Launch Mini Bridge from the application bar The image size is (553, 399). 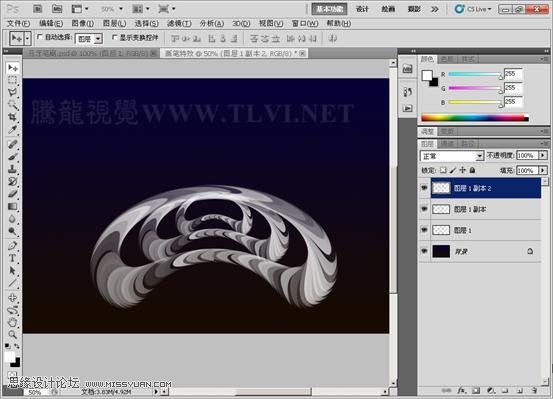tap(56, 9)
